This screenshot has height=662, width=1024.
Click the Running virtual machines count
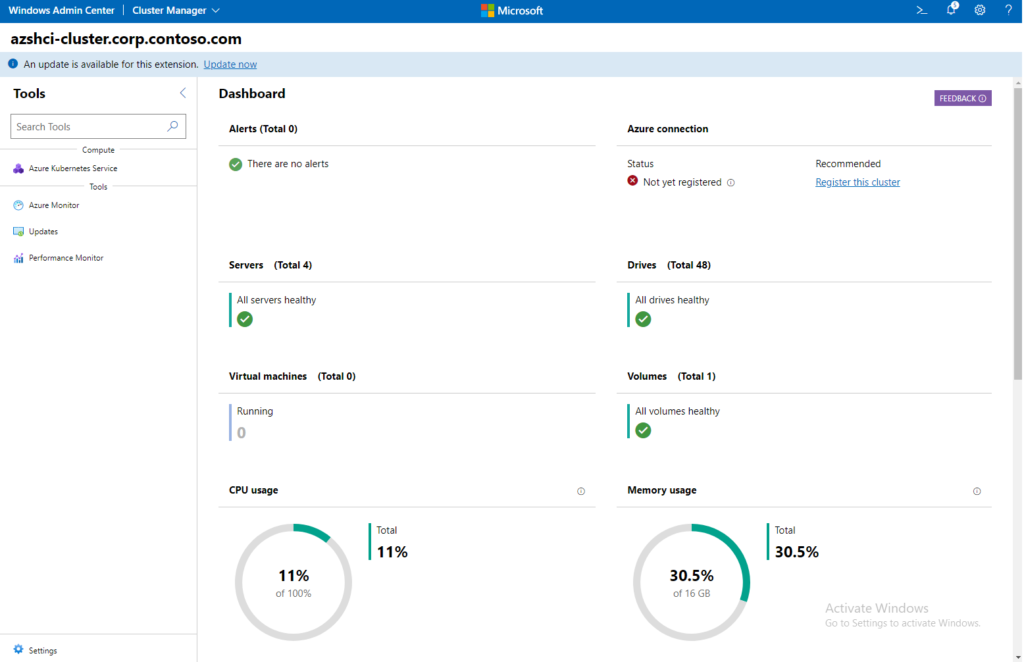click(x=242, y=433)
